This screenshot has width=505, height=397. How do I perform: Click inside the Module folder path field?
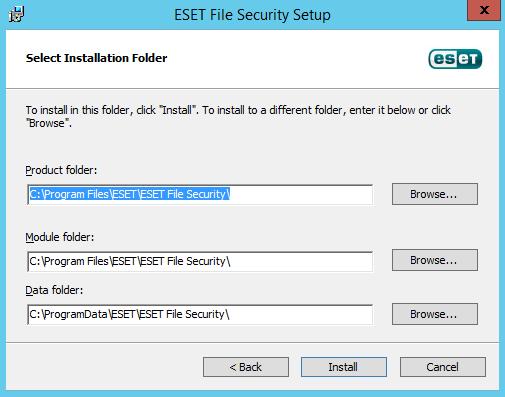point(200,261)
